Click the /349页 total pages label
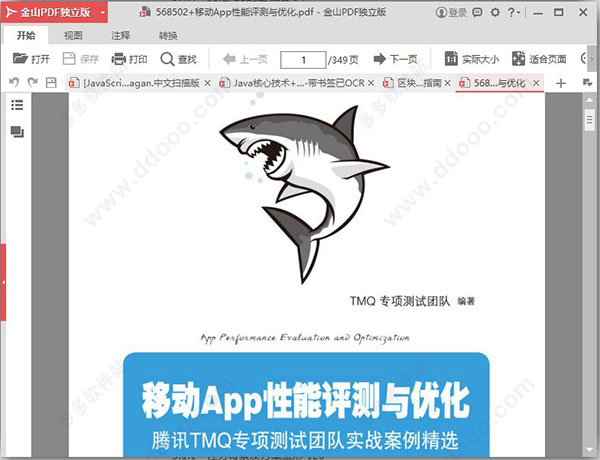 point(344,60)
